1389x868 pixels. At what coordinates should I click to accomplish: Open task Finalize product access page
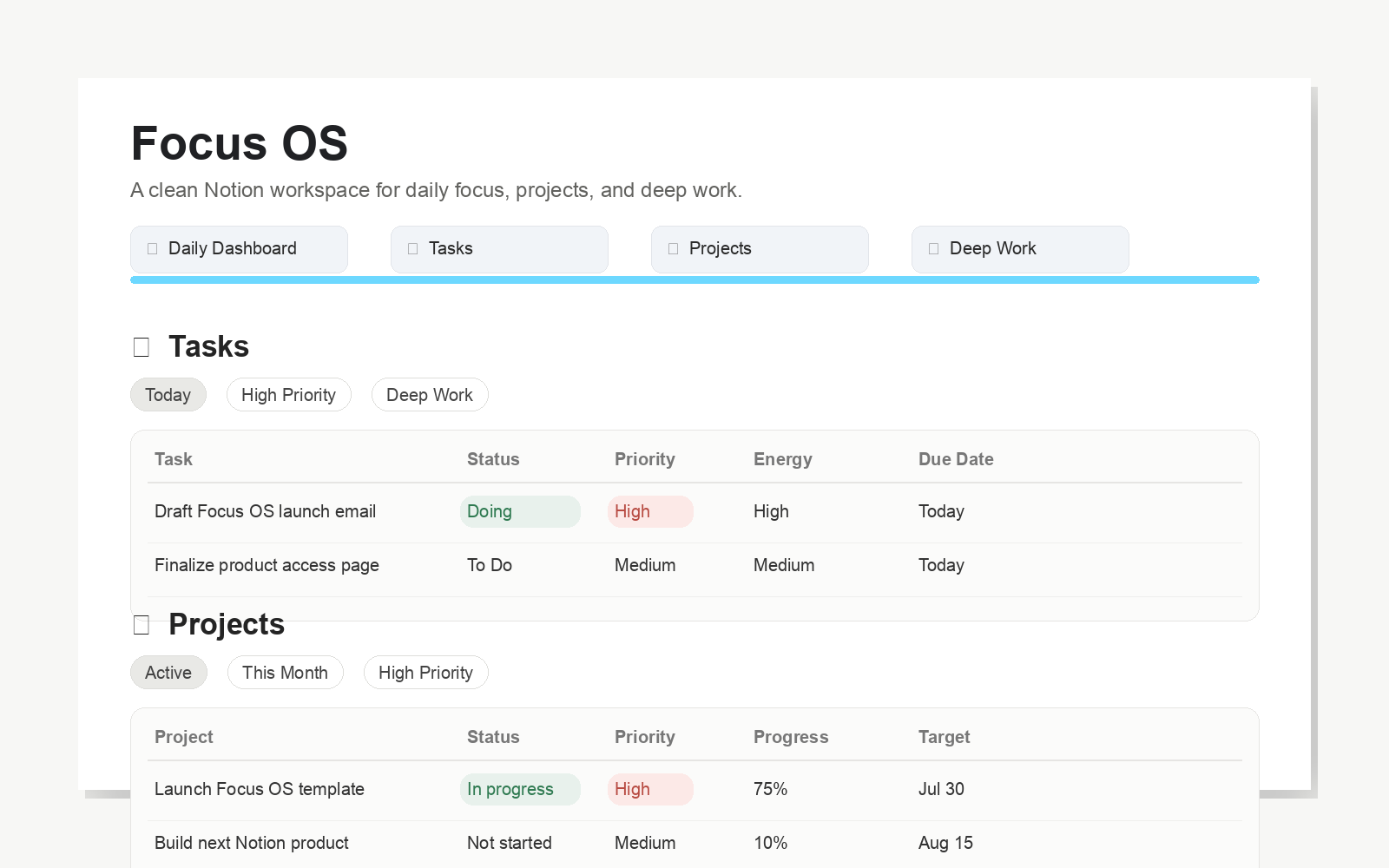pos(267,565)
